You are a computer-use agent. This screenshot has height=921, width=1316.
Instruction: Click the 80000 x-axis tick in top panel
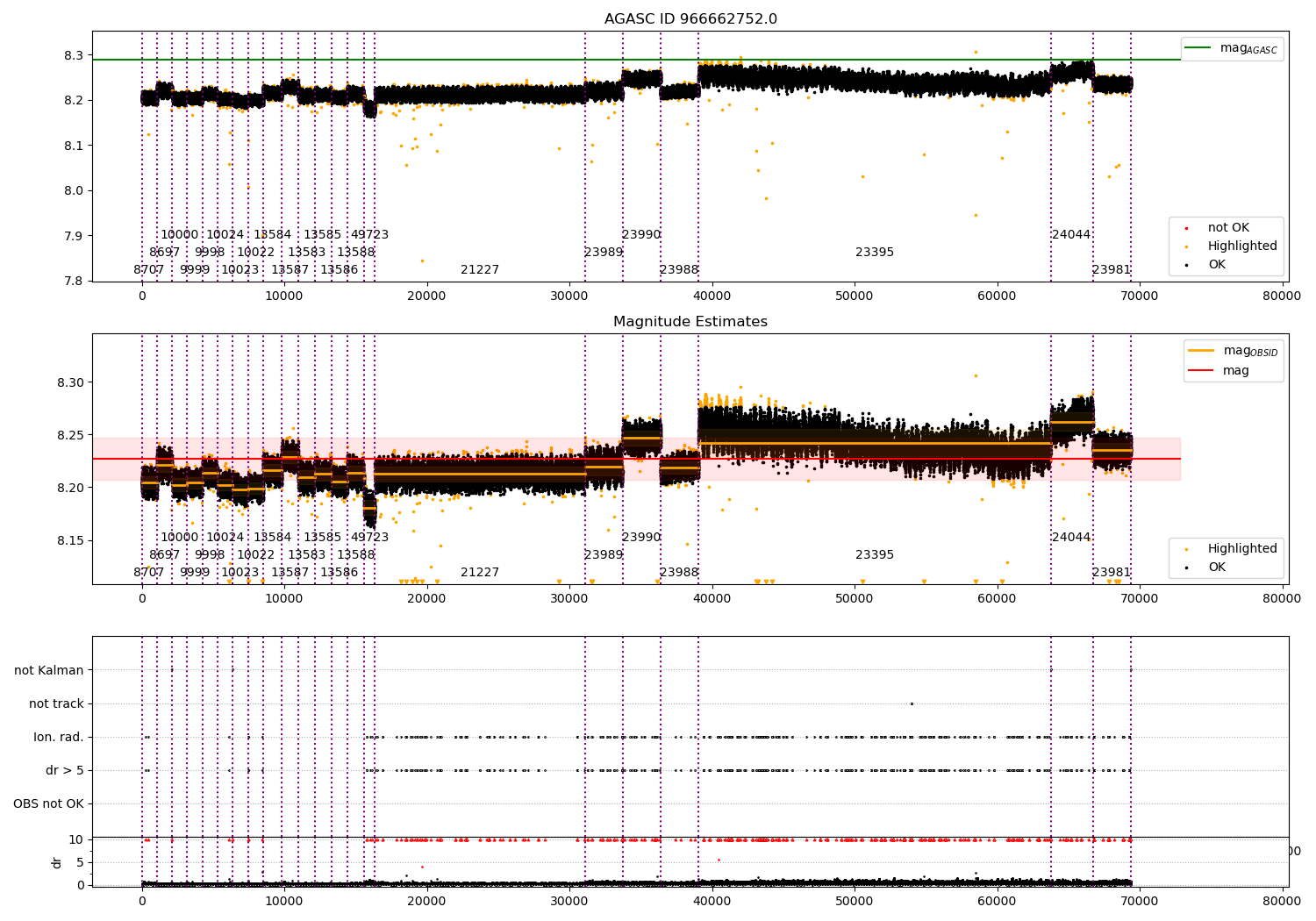tap(1282, 296)
